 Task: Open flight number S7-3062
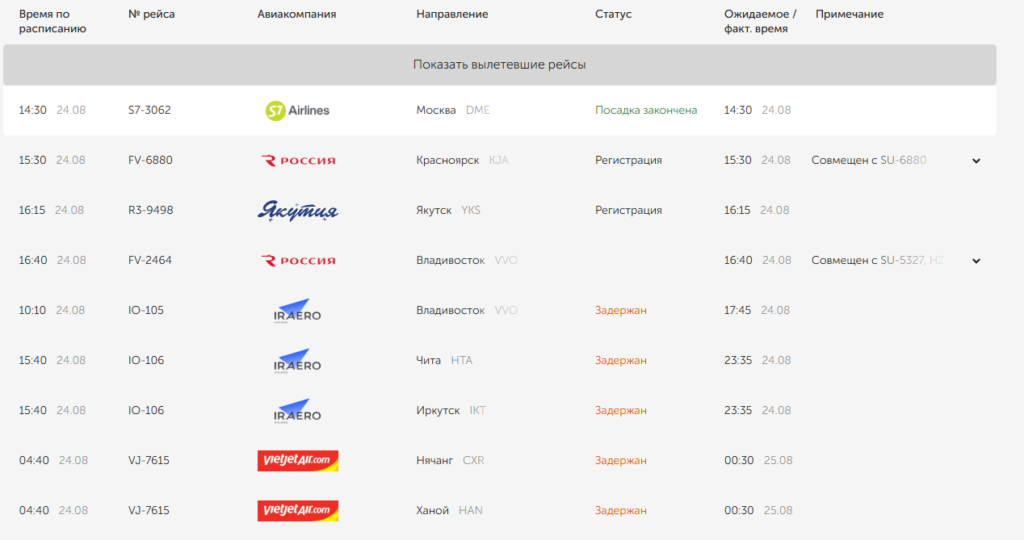[x=150, y=110]
